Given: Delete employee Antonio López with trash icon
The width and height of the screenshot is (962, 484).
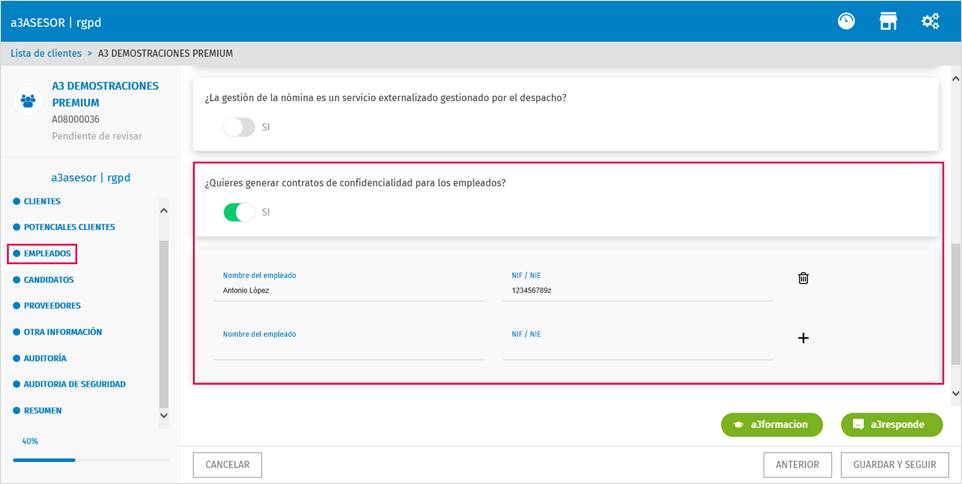Looking at the screenshot, I should (803, 278).
